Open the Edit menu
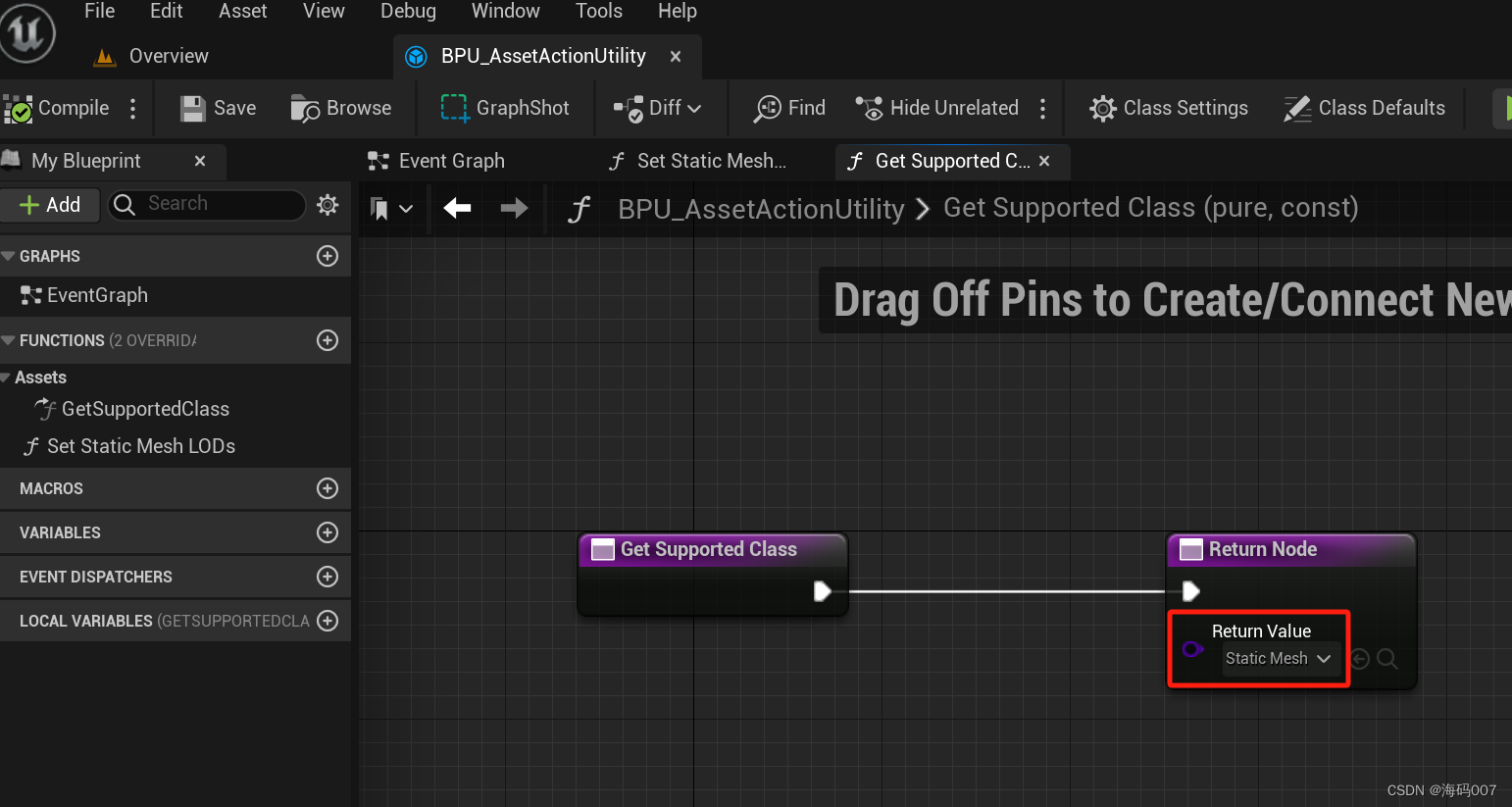 167,12
